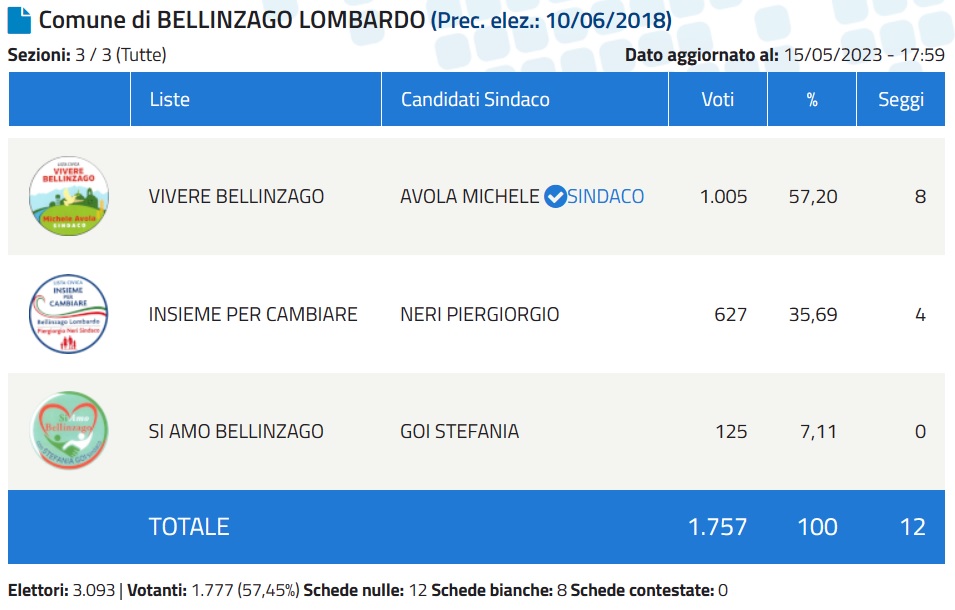Click the Seggi column header

(x=901, y=99)
